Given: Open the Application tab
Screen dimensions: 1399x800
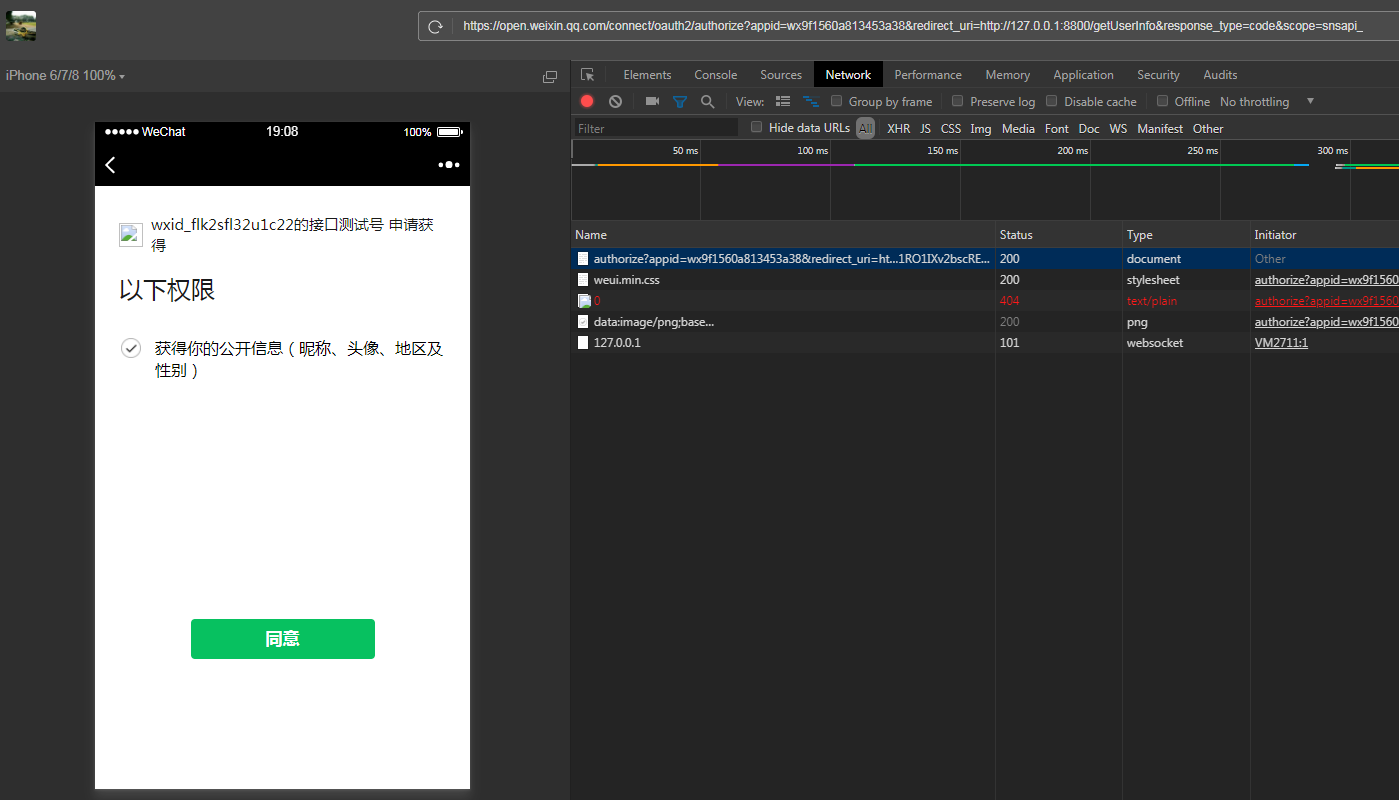Looking at the screenshot, I should point(1083,75).
